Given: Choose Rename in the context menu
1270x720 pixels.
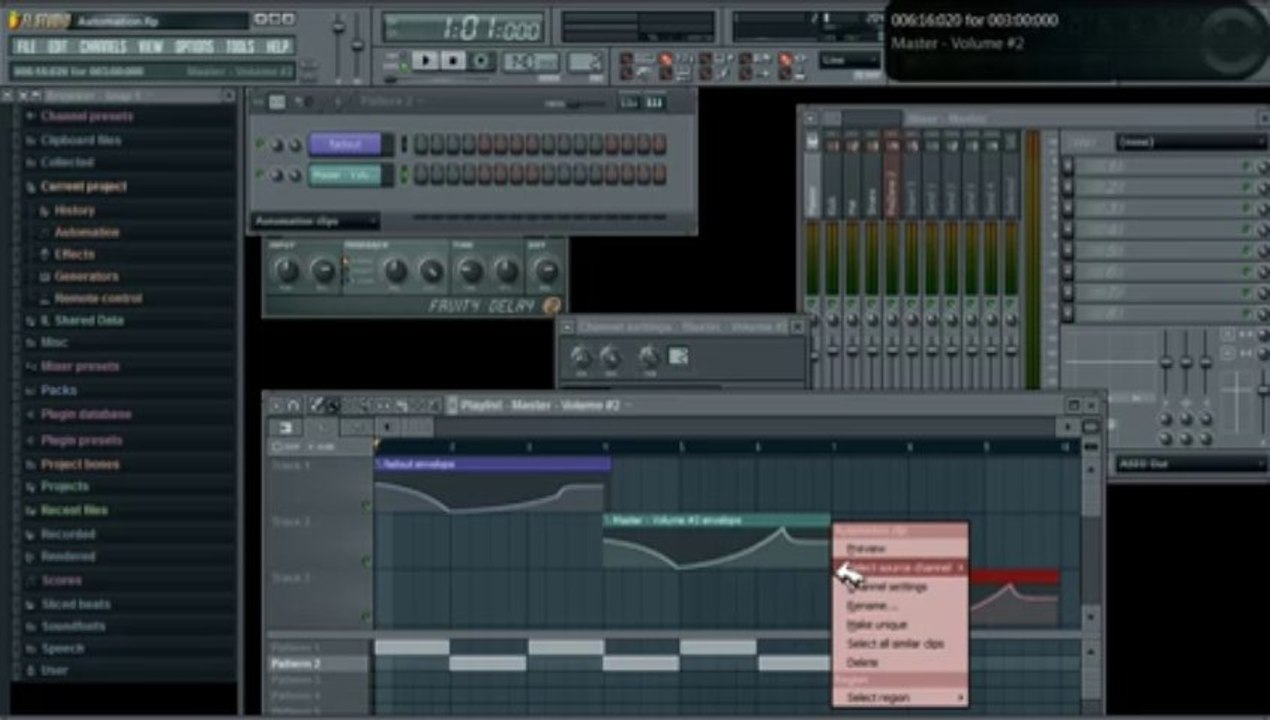Looking at the screenshot, I should point(900,606).
